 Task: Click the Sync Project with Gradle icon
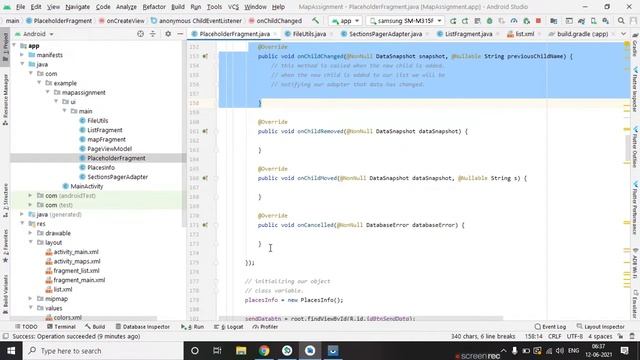581,21
